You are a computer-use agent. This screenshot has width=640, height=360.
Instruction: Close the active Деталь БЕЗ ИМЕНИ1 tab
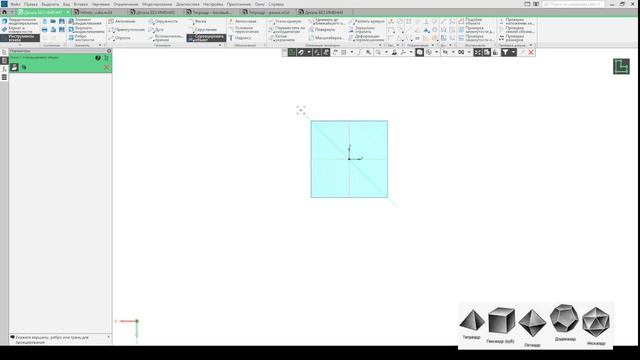click(68, 12)
